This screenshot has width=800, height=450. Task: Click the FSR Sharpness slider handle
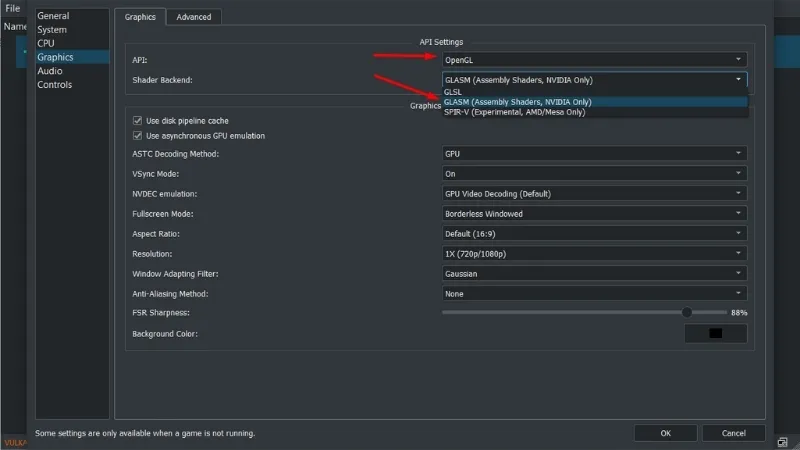click(x=687, y=313)
